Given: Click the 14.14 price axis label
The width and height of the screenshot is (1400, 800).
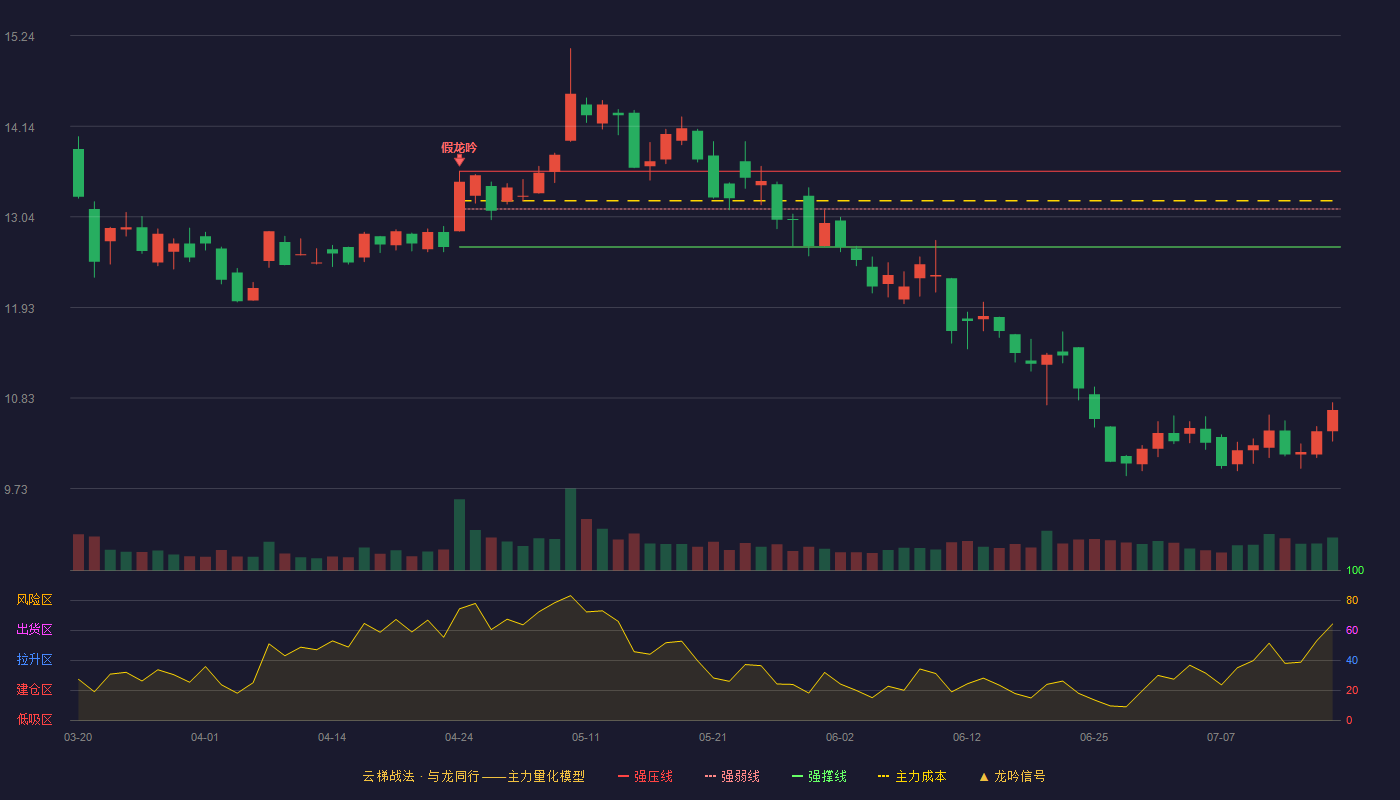Looking at the screenshot, I should click(x=19, y=128).
